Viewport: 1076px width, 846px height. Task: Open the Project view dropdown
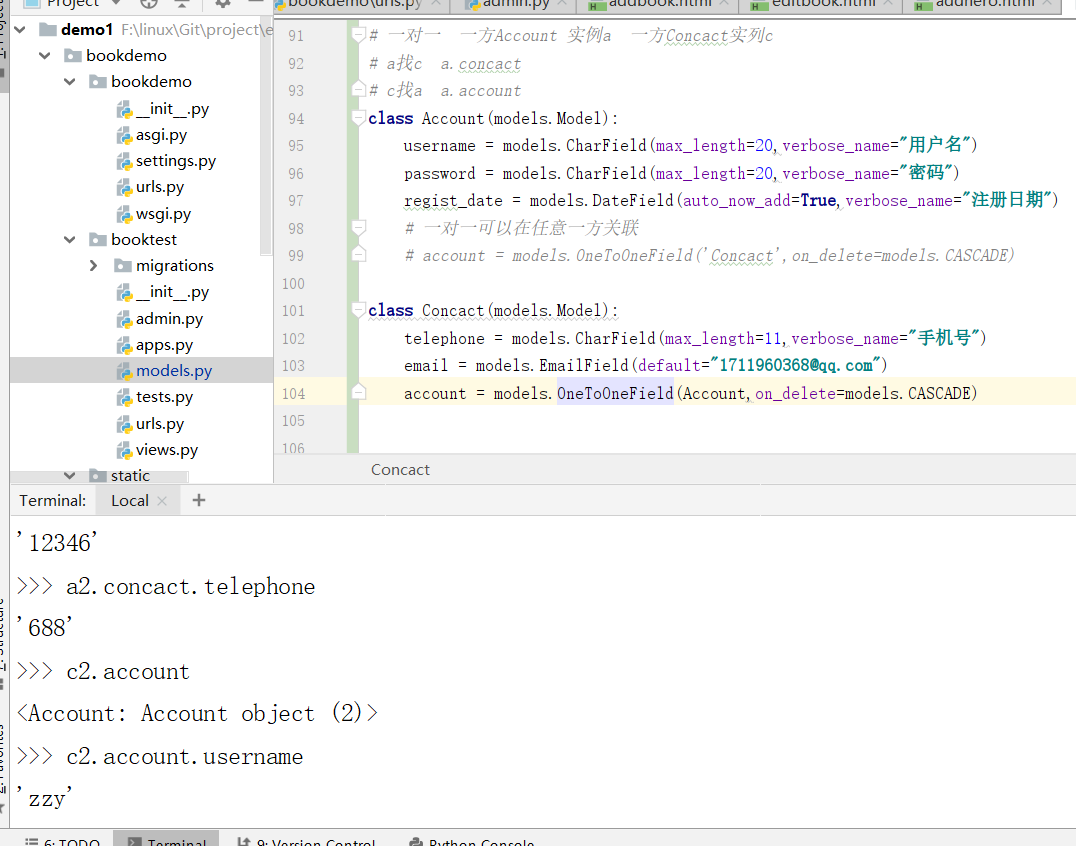(117, 3)
